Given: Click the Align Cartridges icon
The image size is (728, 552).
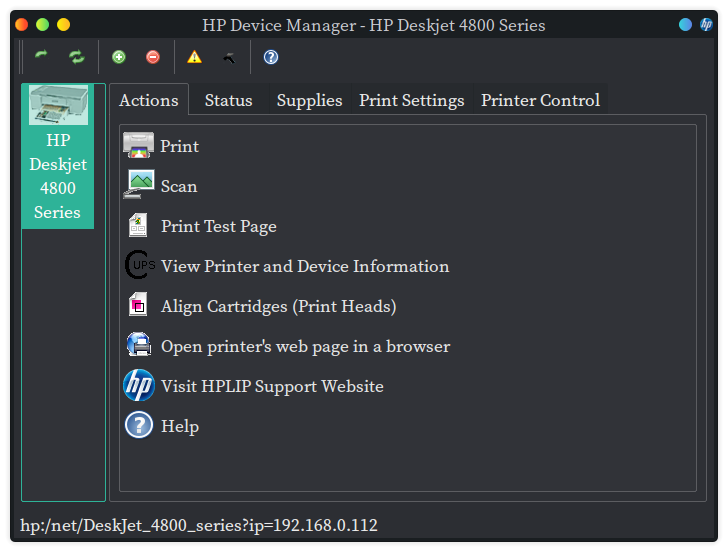Looking at the screenshot, I should tap(139, 306).
